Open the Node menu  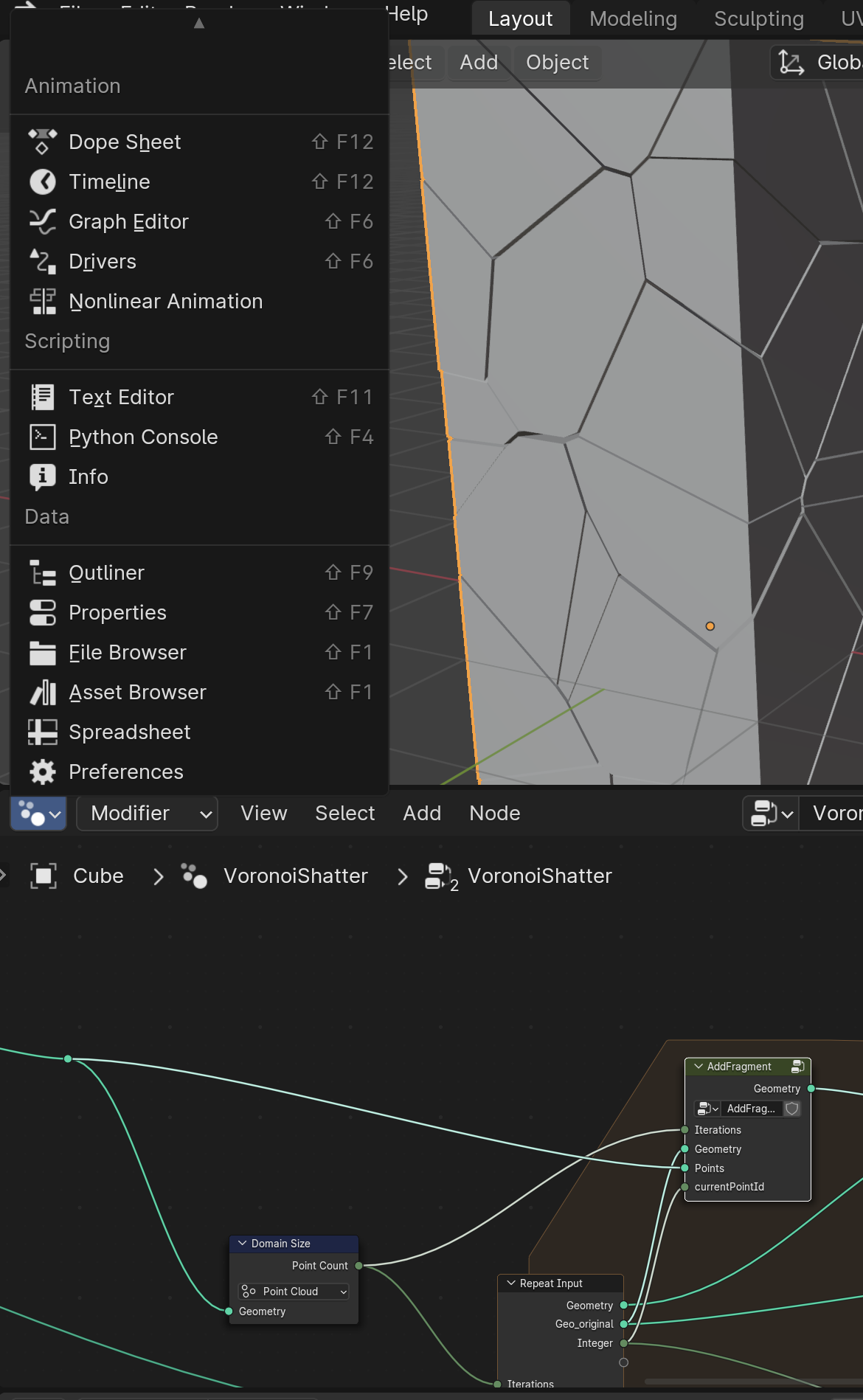point(495,814)
